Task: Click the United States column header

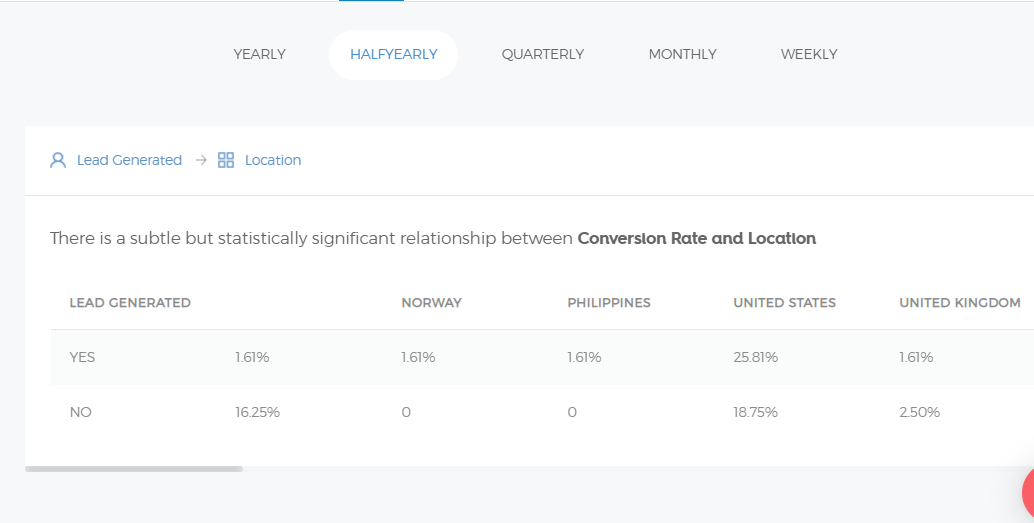Action: pyautogui.click(x=785, y=303)
